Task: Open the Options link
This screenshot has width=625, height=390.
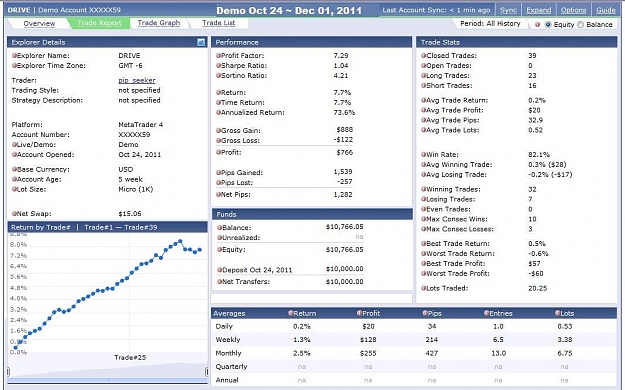Action: 573,10
